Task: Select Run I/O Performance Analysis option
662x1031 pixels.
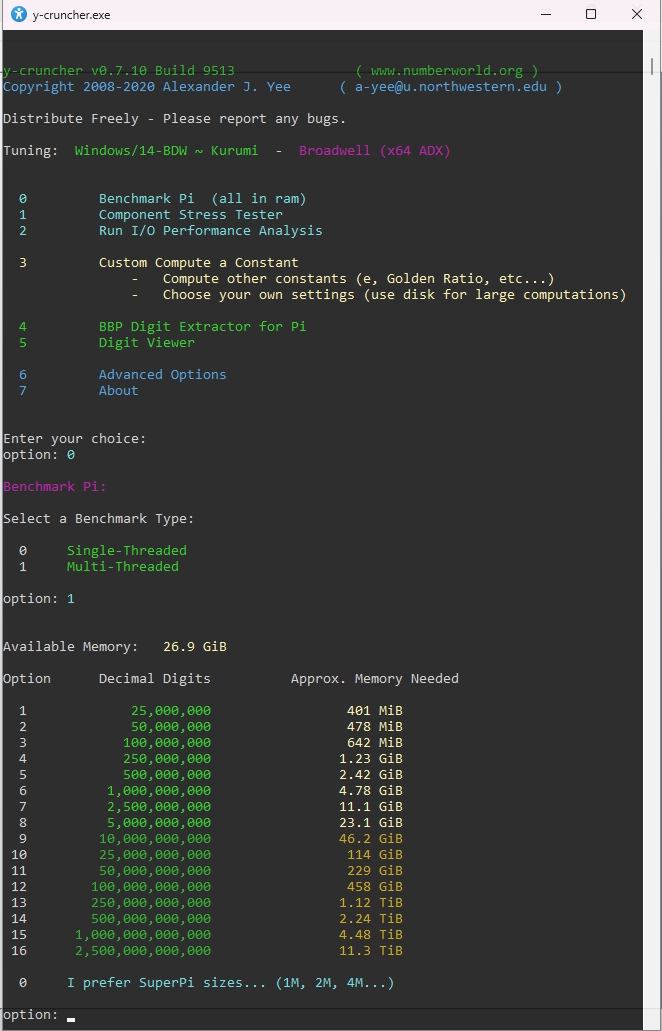Action: (210, 231)
